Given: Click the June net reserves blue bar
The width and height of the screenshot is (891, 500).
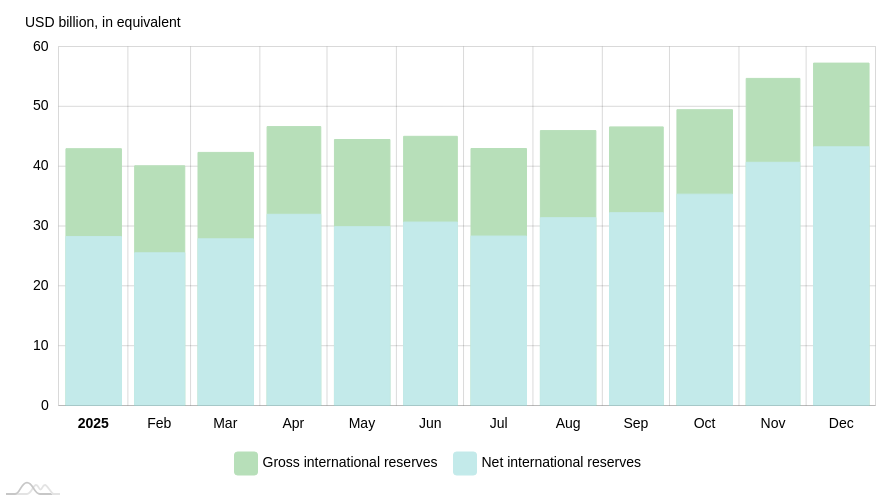Looking at the screenshot, I should pyautogui.click(x=430, y=313).
